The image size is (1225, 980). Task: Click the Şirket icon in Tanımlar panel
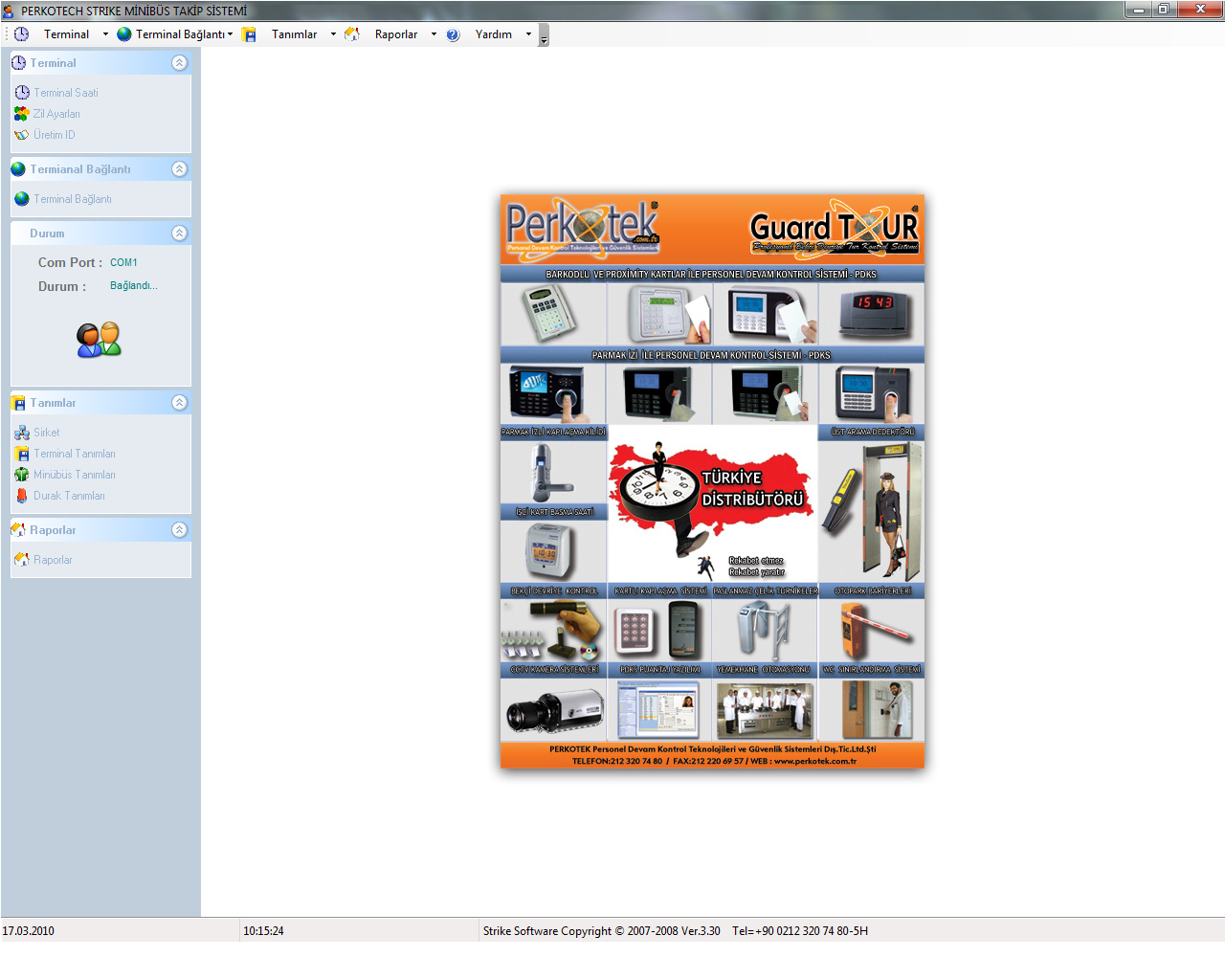tap(22, 433)
